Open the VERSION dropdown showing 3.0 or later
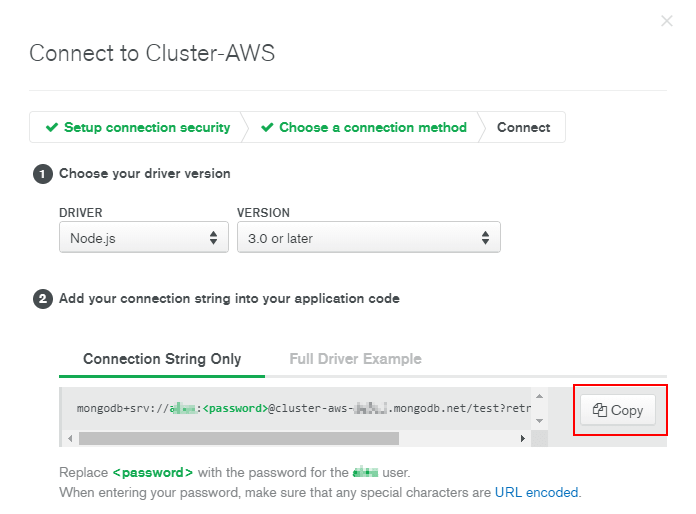696x514 pixels. 368,238
